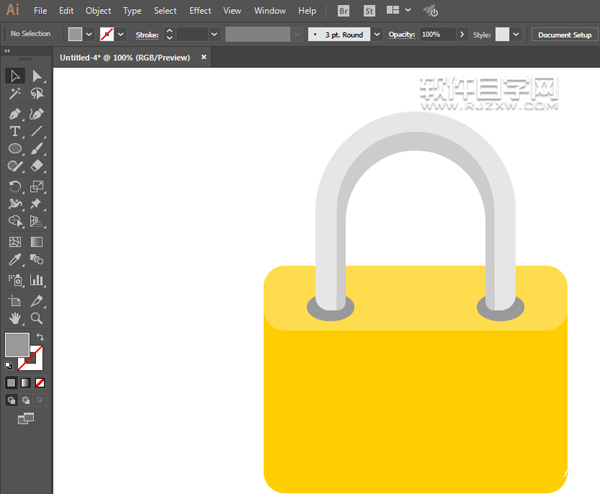Enable Draw Behind mode
This screenshot has height=494, width=600.
point(26,400)
